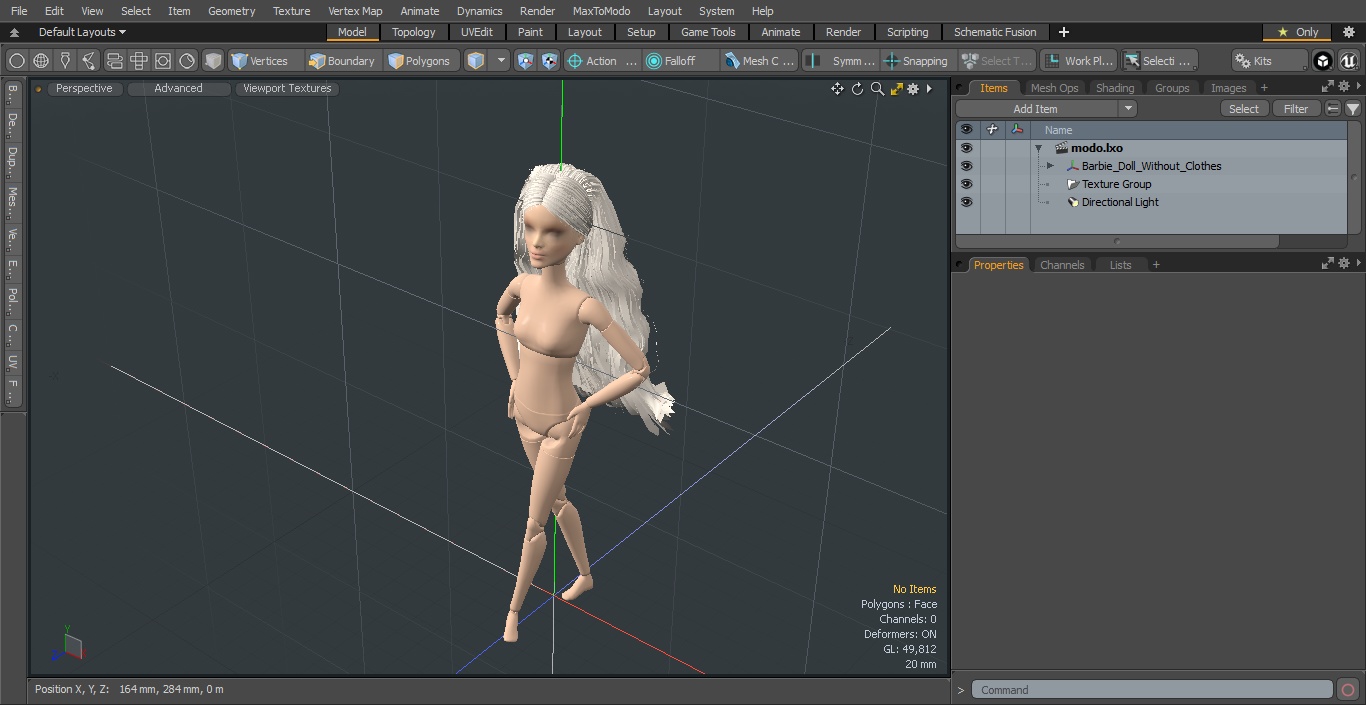1366x705 pixels.
Task: Switch to Boundary selection mode
Action: click(342, 61)
